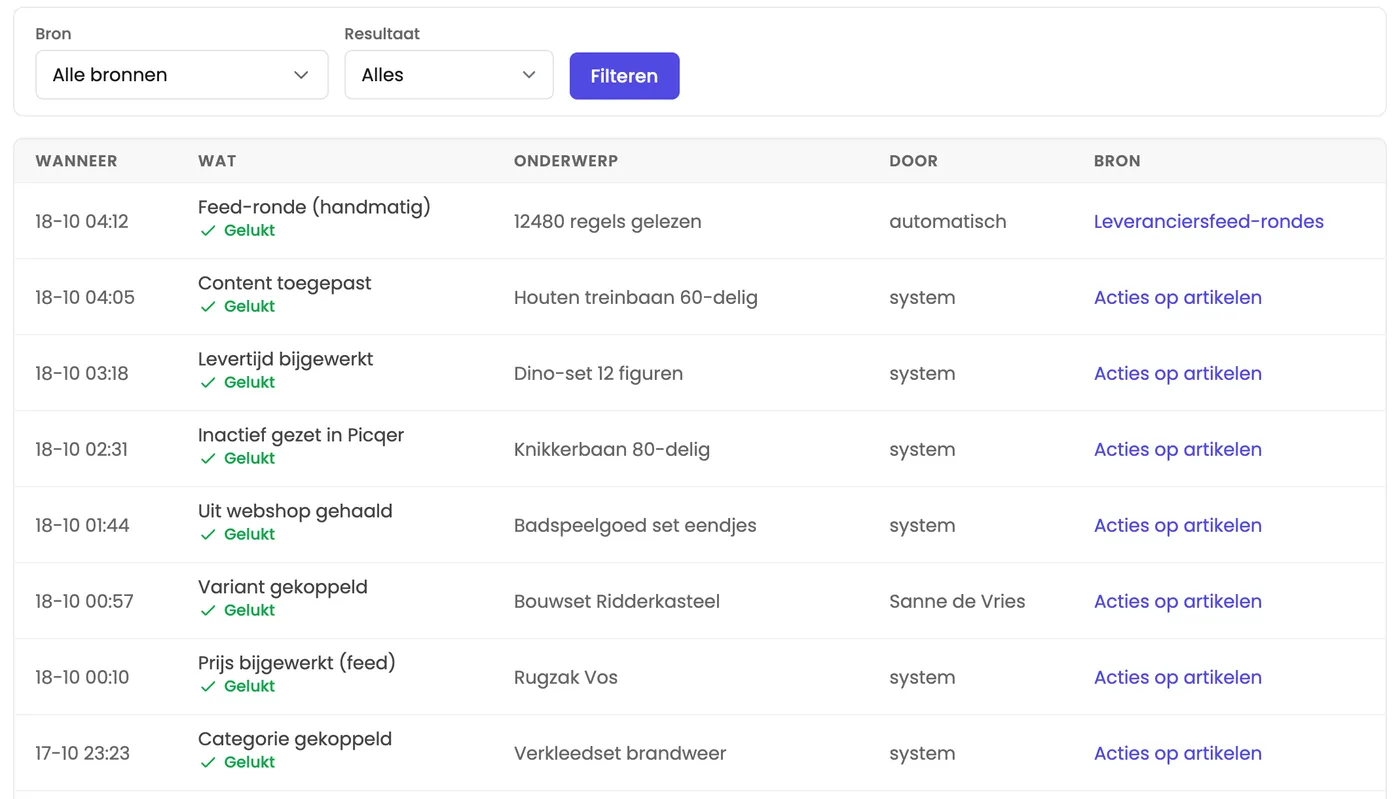Open Acties op artikelen link for Houten treinbaan
Viewport: 1400px width, 799px height.
tap(1177, 297)
